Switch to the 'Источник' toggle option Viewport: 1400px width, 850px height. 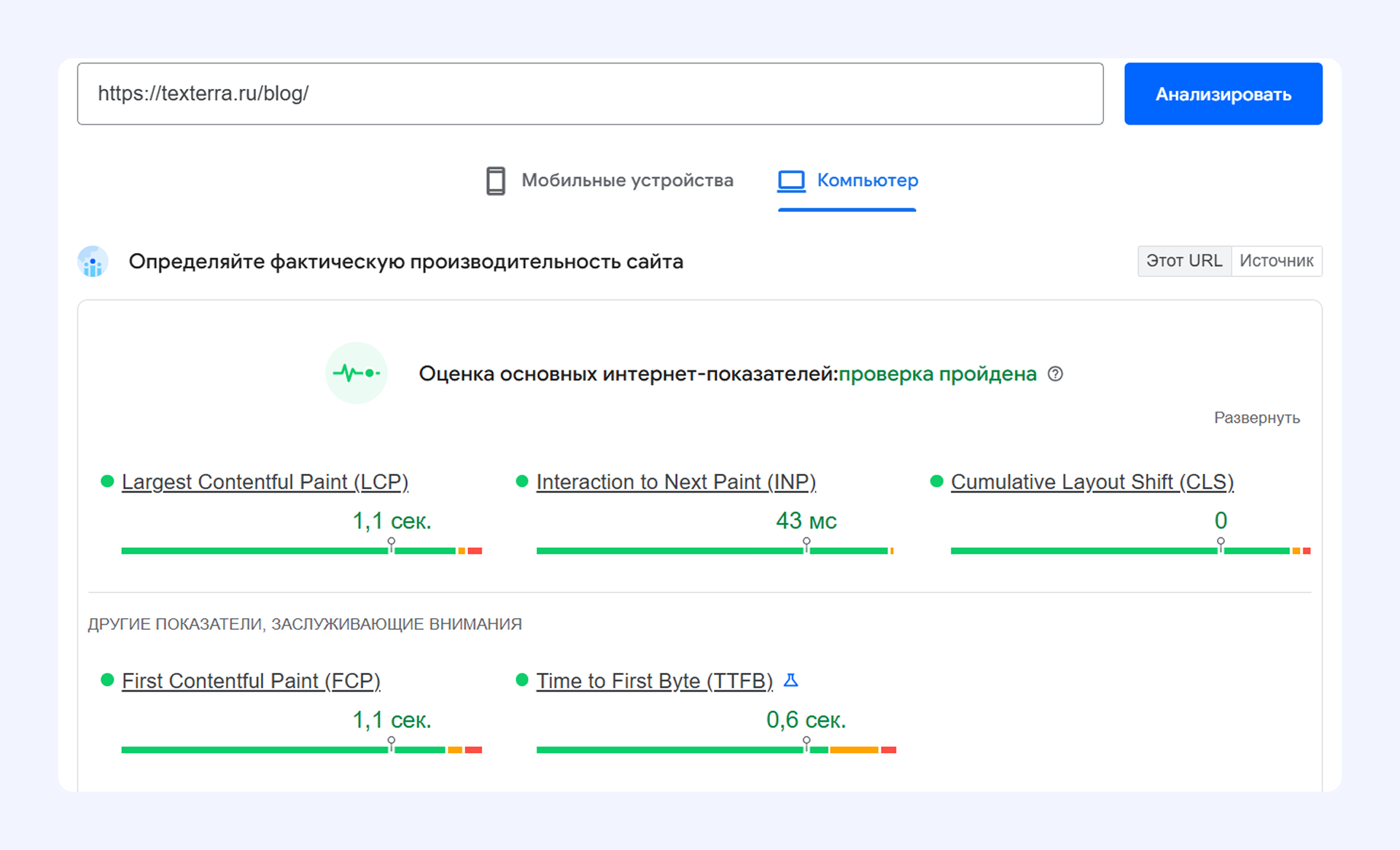(x=1276, y=261)
